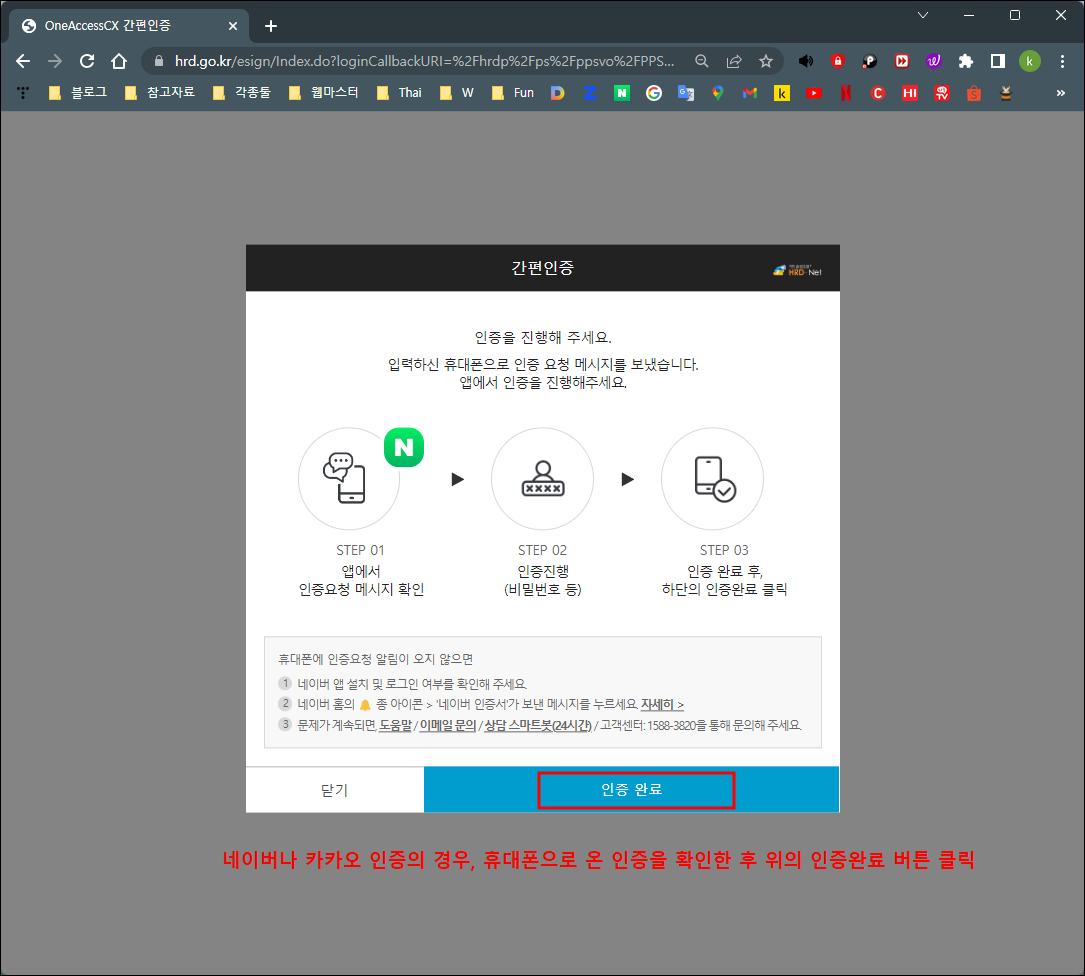
Task: Open the Chrome extensions puzzle icon
Action: point(965,61)
